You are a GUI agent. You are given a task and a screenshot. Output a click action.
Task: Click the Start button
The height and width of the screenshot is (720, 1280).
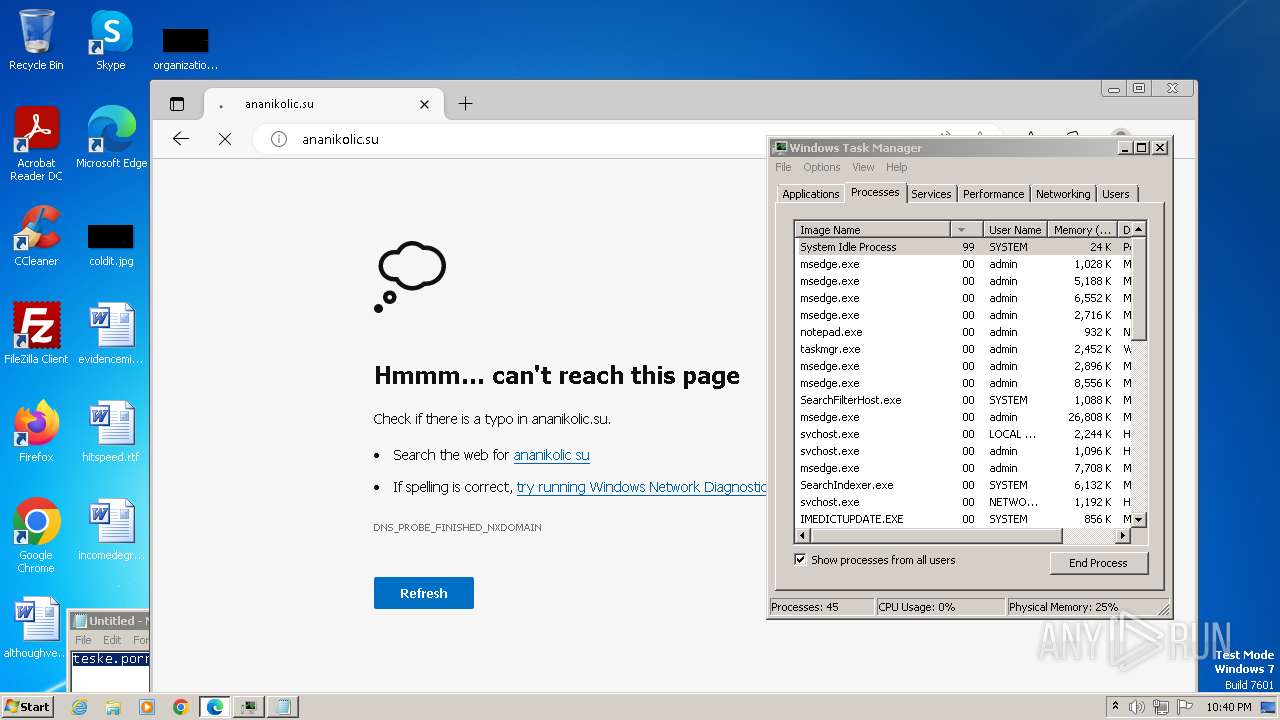point(28,706)
